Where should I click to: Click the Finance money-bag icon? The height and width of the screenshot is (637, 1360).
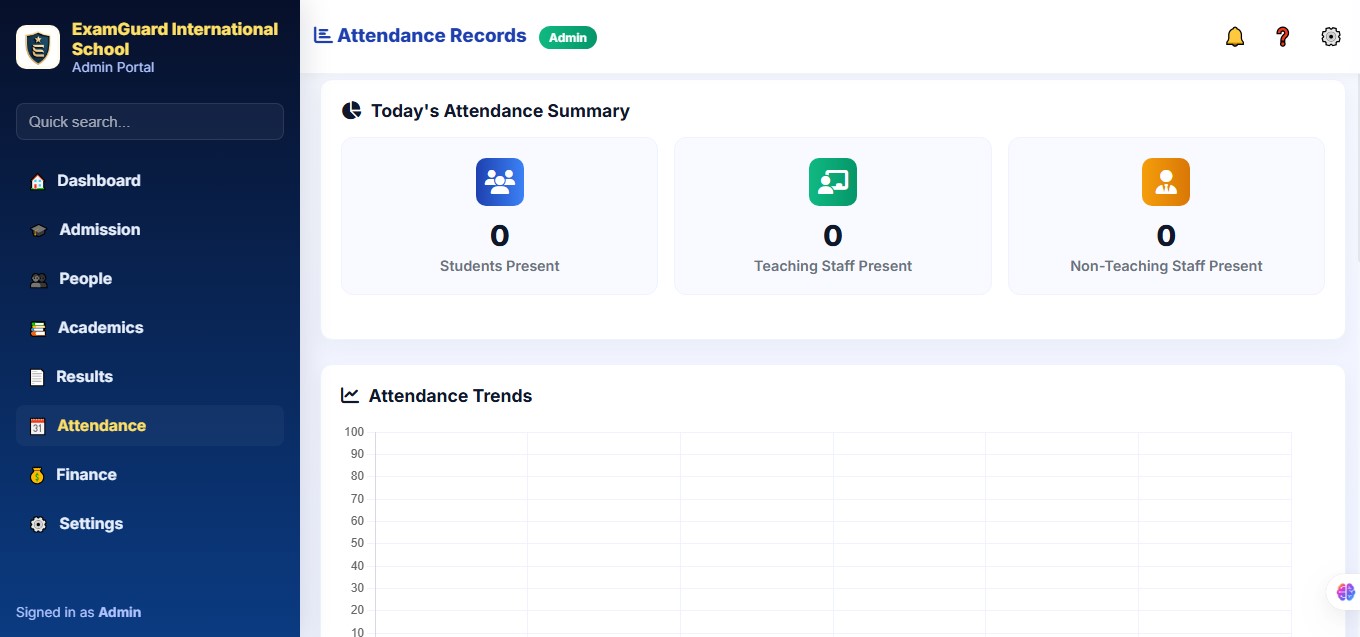37,475
